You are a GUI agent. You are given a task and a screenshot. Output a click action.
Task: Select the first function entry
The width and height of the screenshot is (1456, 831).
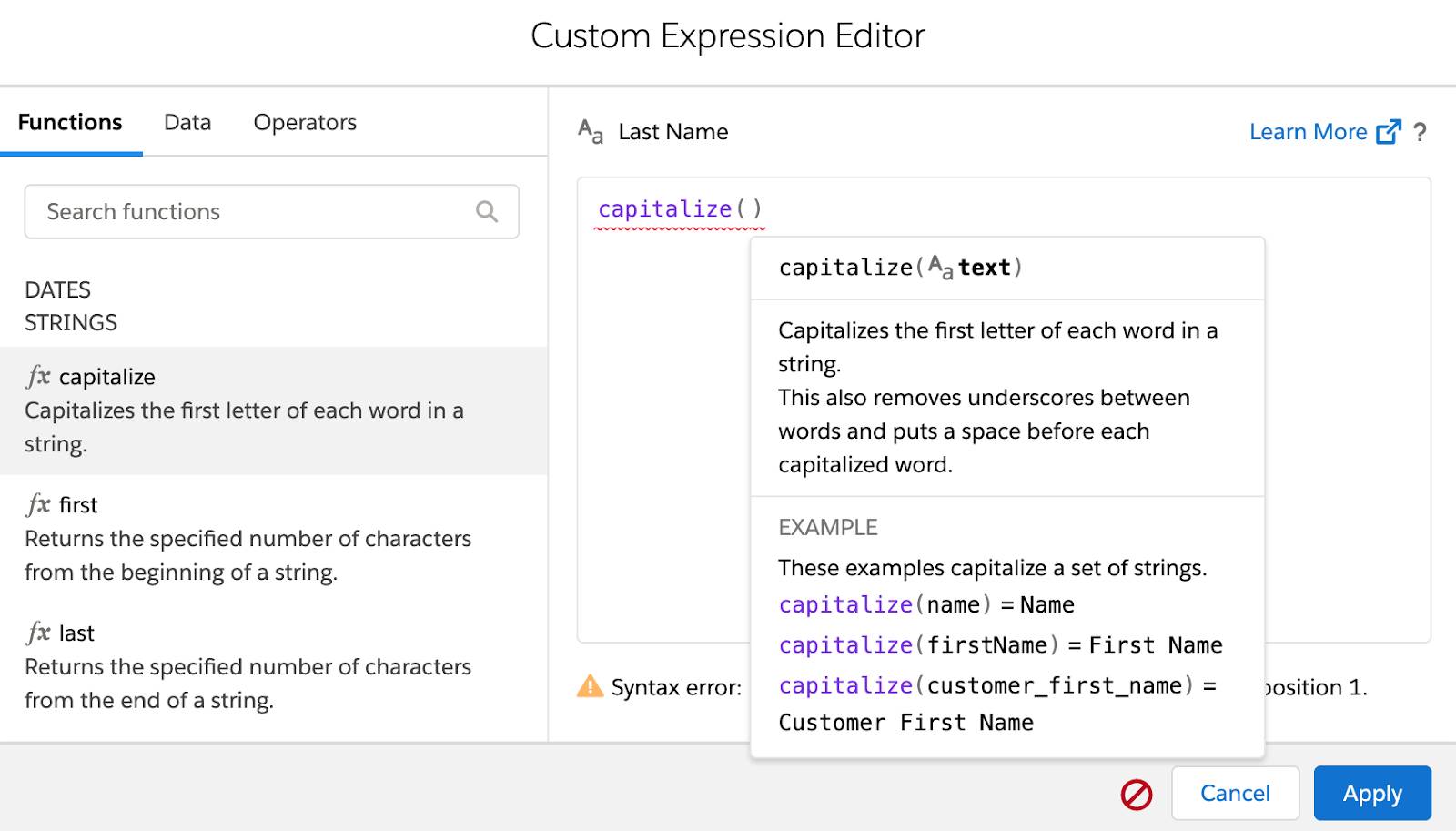[273, 539]
